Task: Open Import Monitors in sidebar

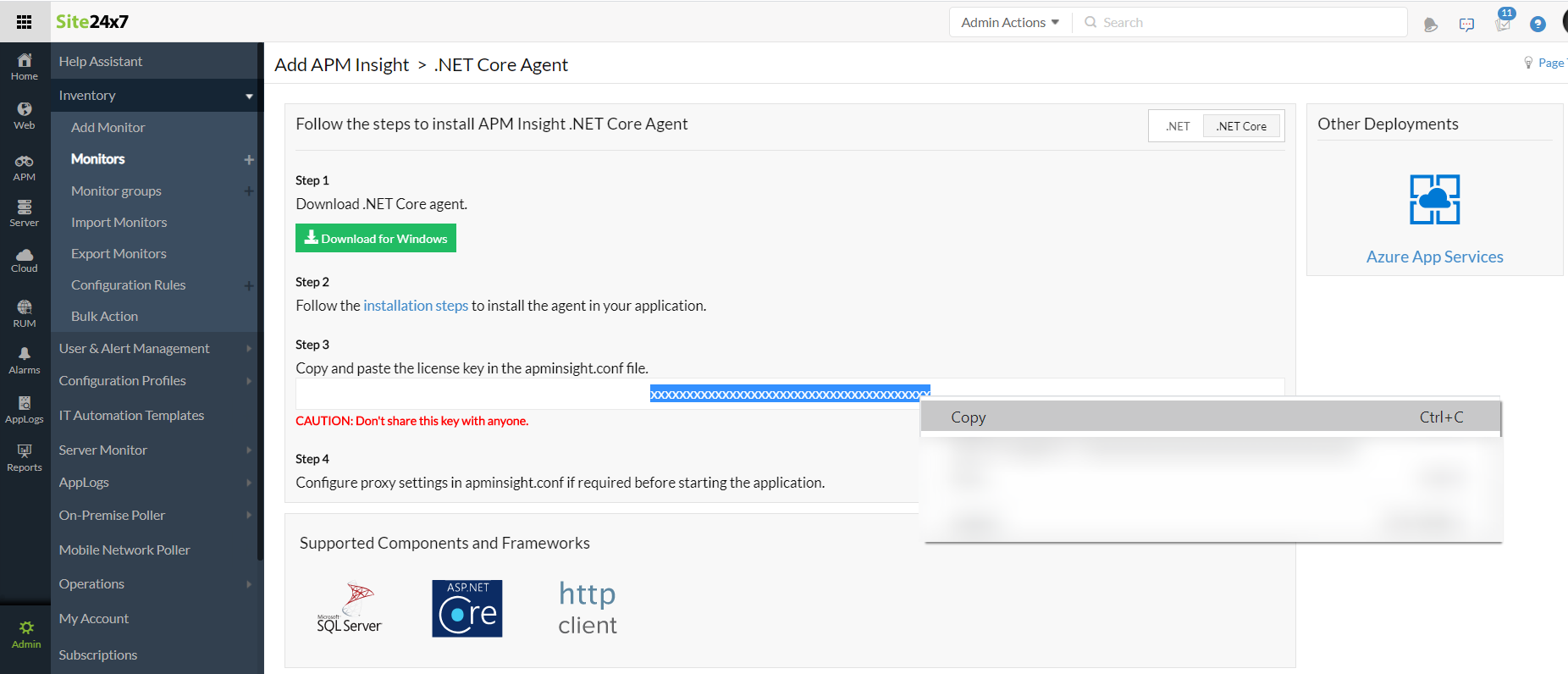Action: pos(119,223)
